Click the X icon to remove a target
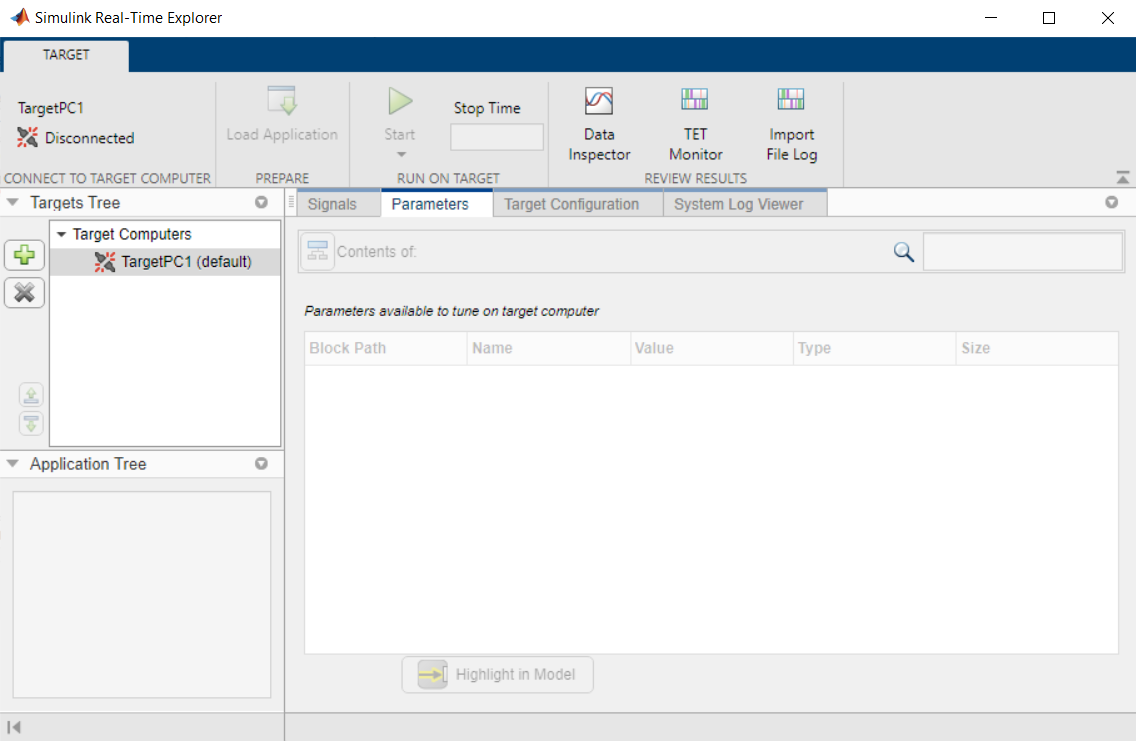This screenshot has height=741, width=1136. click(x=24, y=292)
